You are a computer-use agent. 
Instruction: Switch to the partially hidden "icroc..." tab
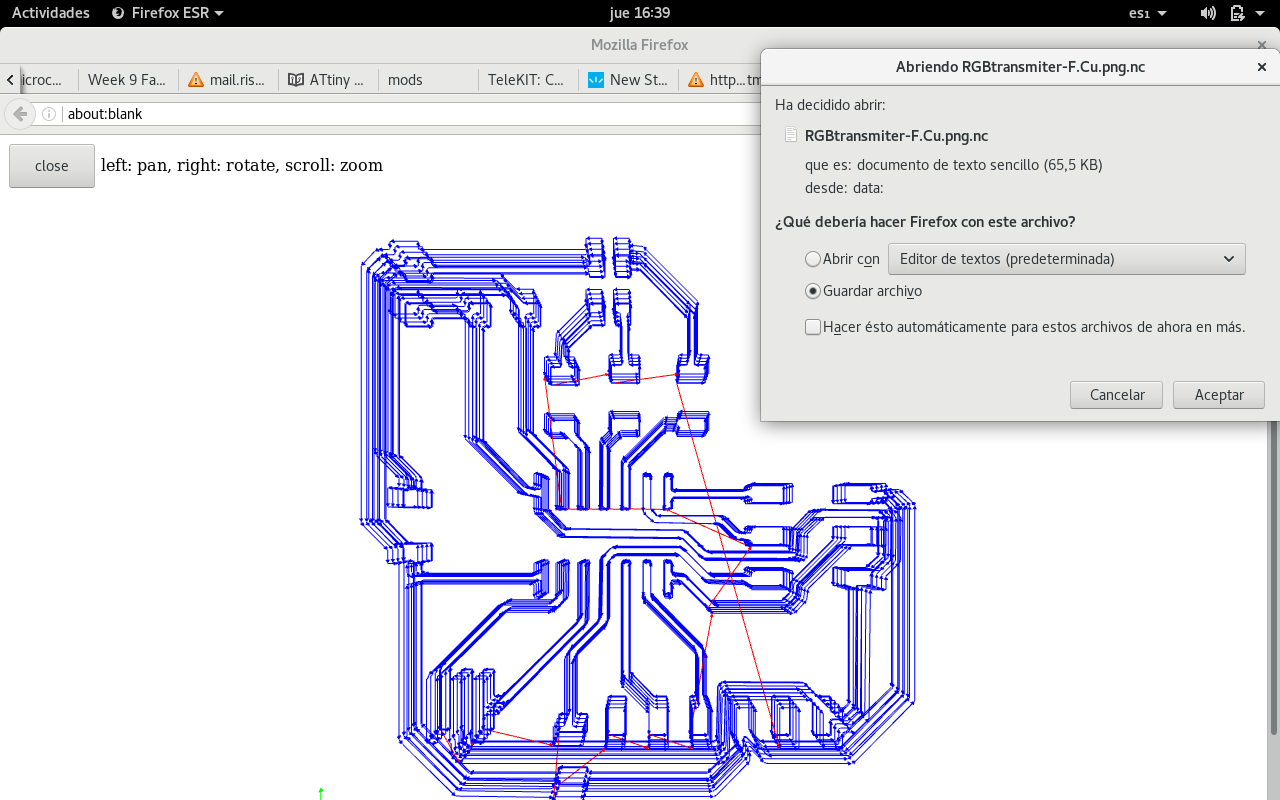pos(46,80)
